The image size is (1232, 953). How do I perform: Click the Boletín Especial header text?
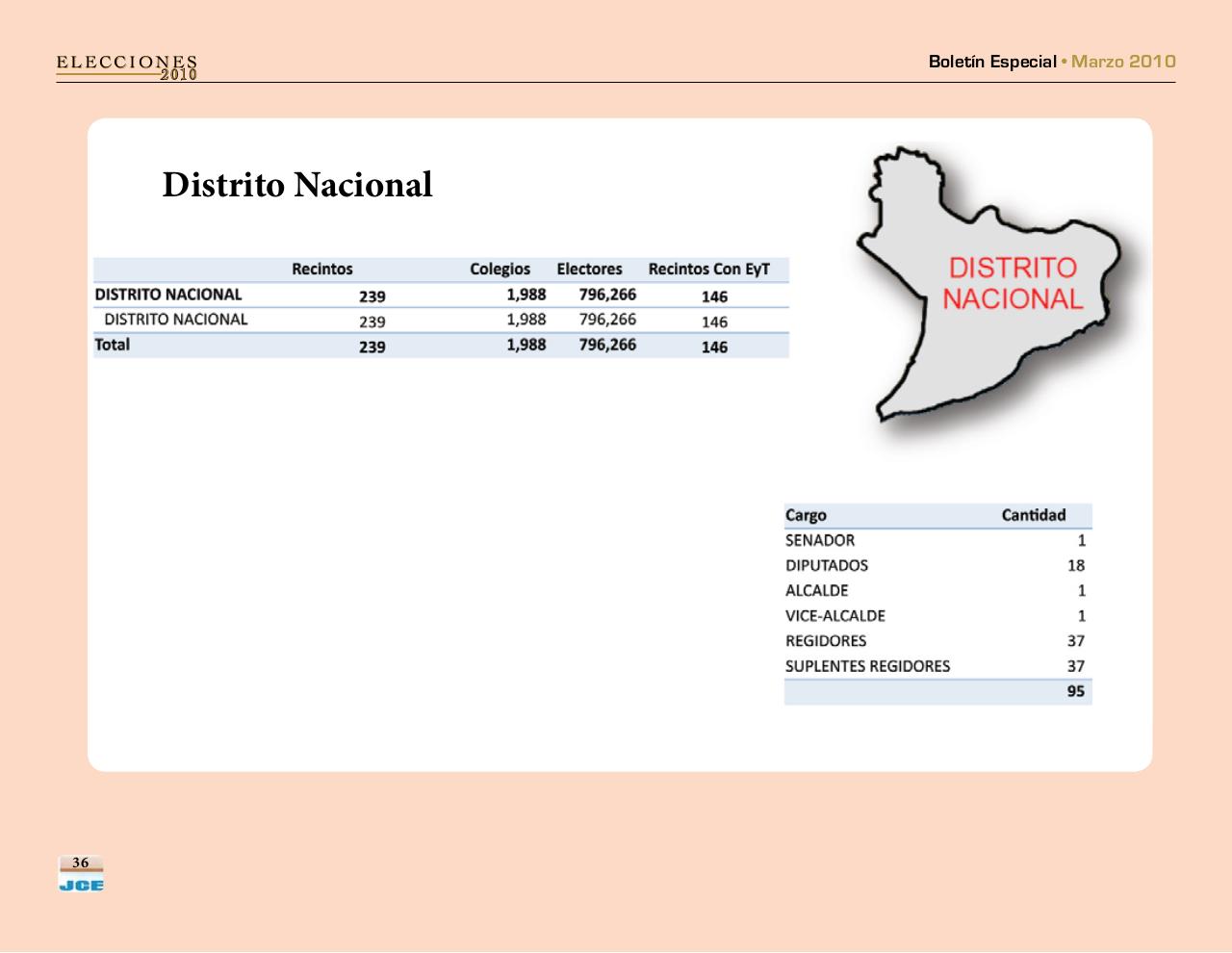(993, 62)
